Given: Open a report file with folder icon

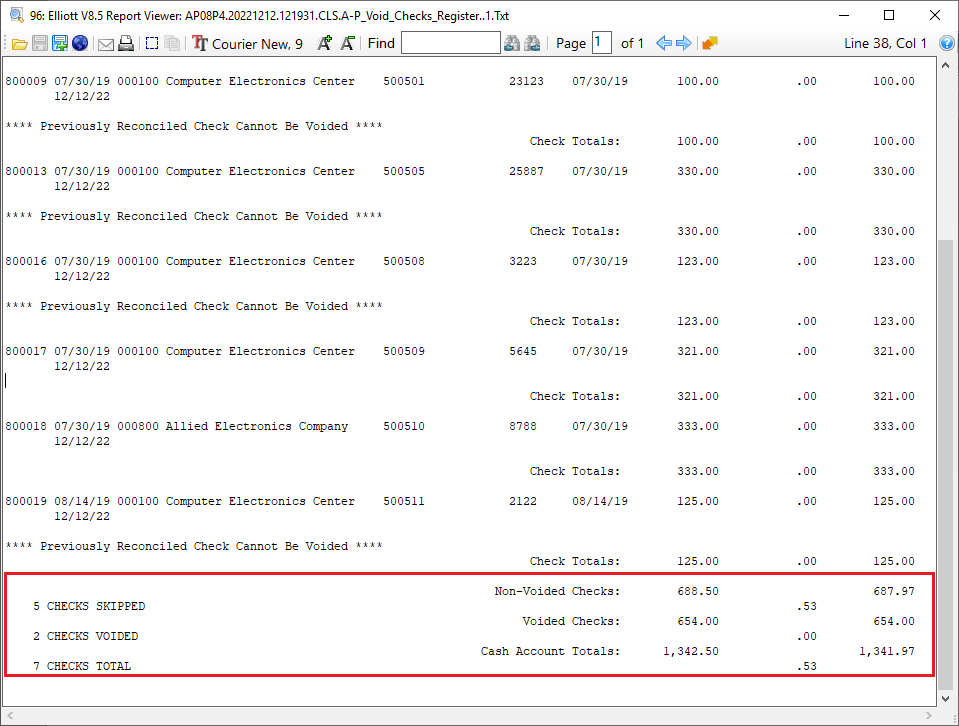Looking at the screenshot, I should pos(20,43).
